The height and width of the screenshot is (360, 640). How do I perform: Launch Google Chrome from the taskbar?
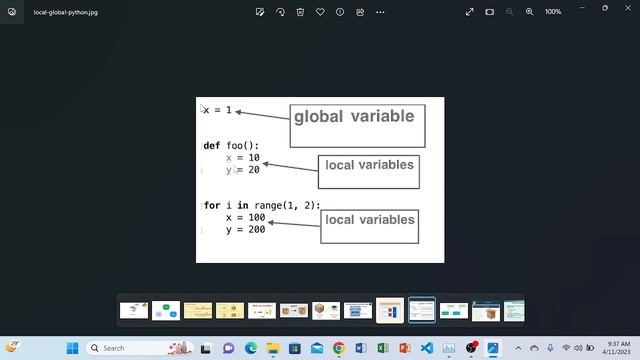pos(339,348)
